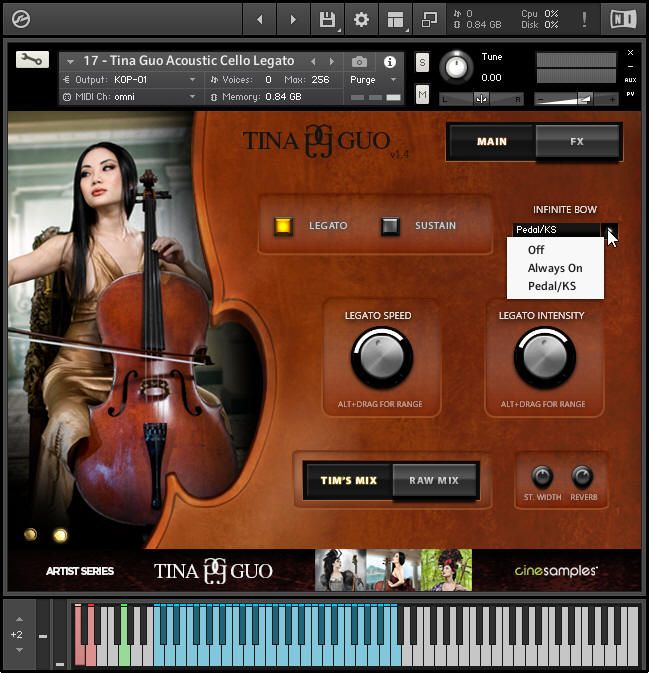Click the Legato Speed knob
Screen dimensions: 649x673
click(382, 357)
